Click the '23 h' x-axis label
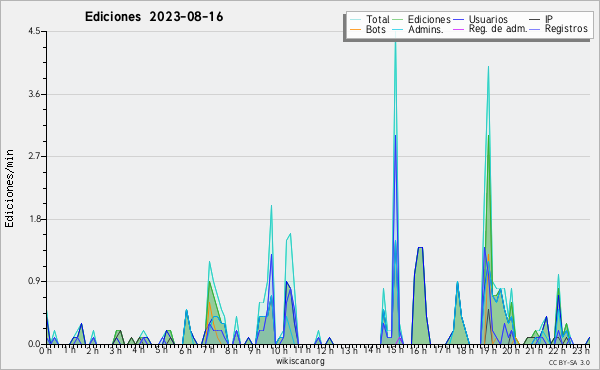600x370 pixels. [x=582, y=350]
